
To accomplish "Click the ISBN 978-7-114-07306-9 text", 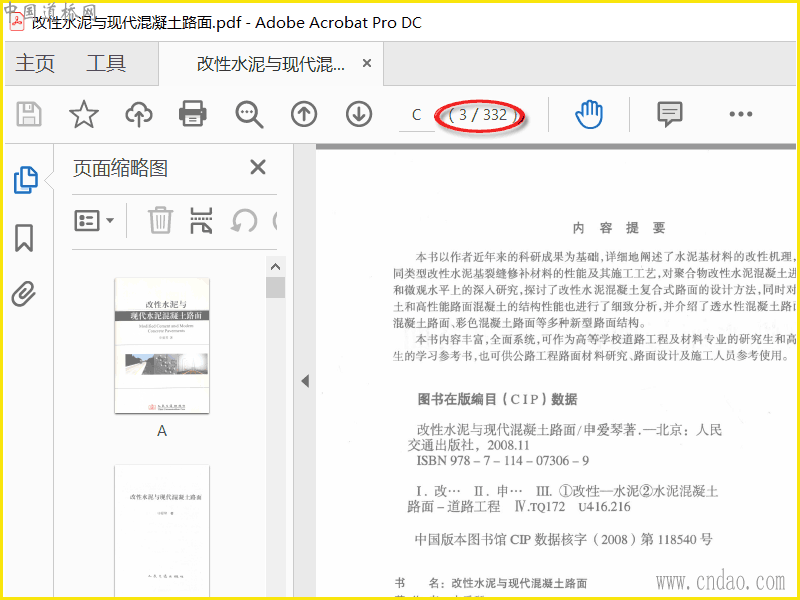I will tap(503, 461).
